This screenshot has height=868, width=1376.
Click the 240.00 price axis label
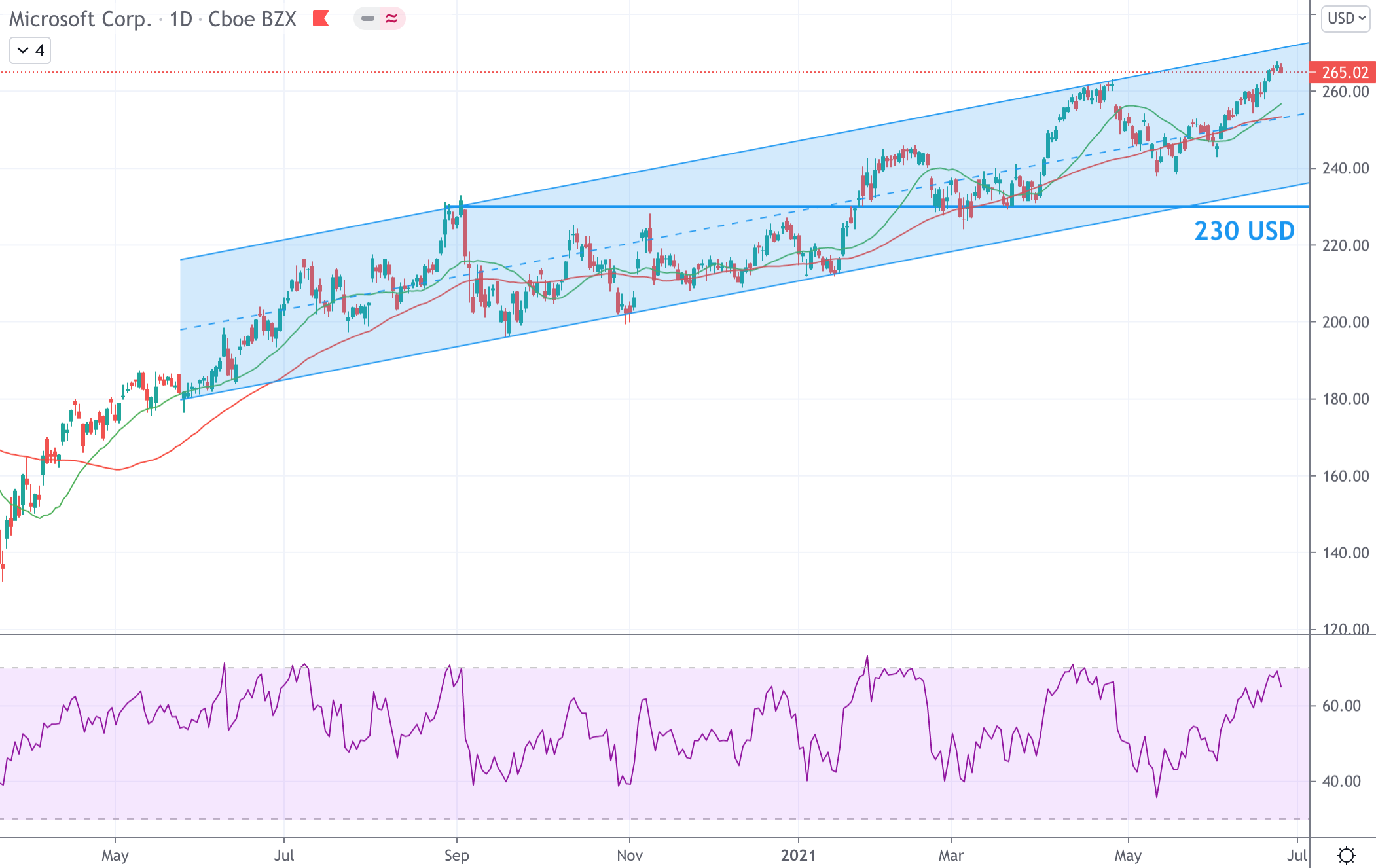pyautogui.click(x=1345, y=168)
